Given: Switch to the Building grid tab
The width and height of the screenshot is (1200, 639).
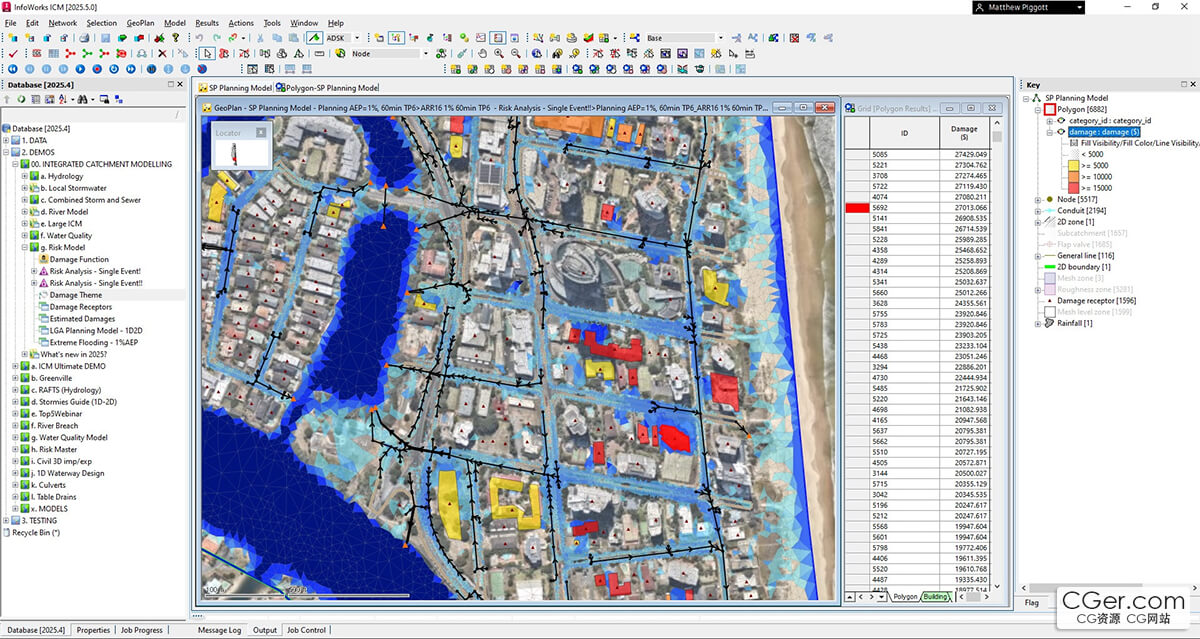Looking at the screenshot, I should [936, 597].
